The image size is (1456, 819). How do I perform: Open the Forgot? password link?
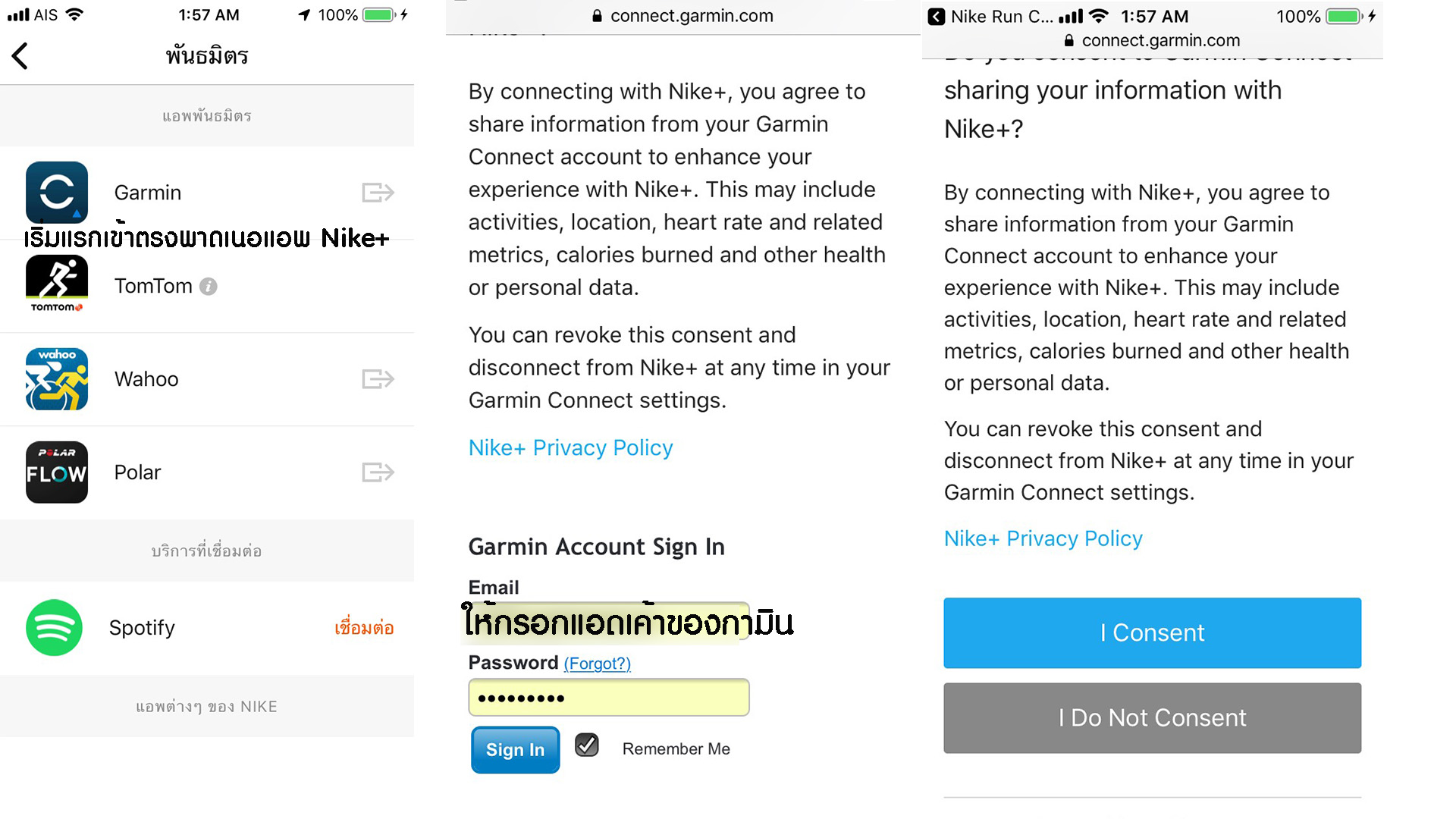click(x=597, y=664)
